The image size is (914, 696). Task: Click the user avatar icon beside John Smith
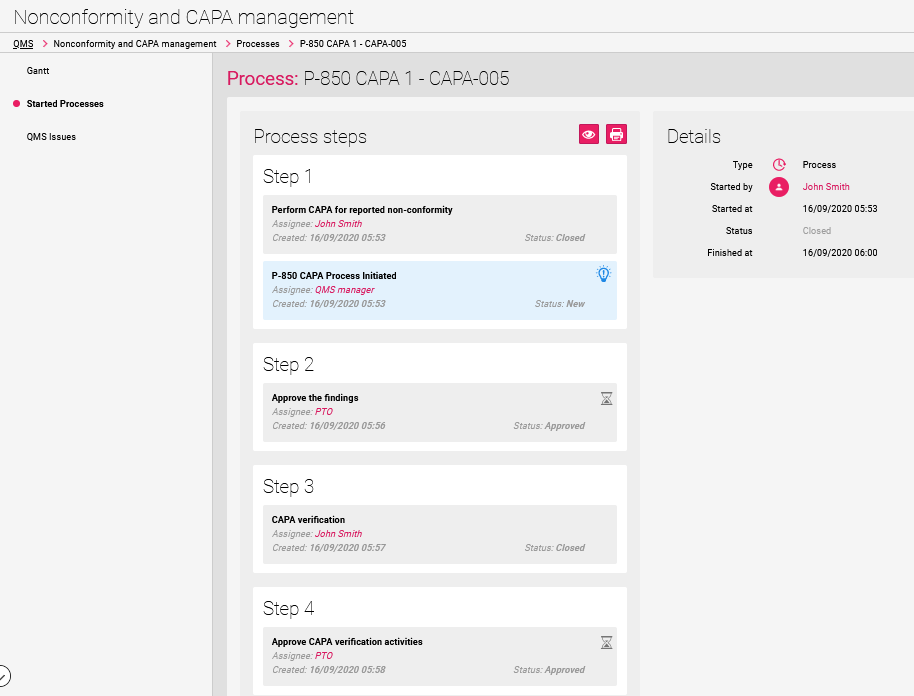coord(779,187)
